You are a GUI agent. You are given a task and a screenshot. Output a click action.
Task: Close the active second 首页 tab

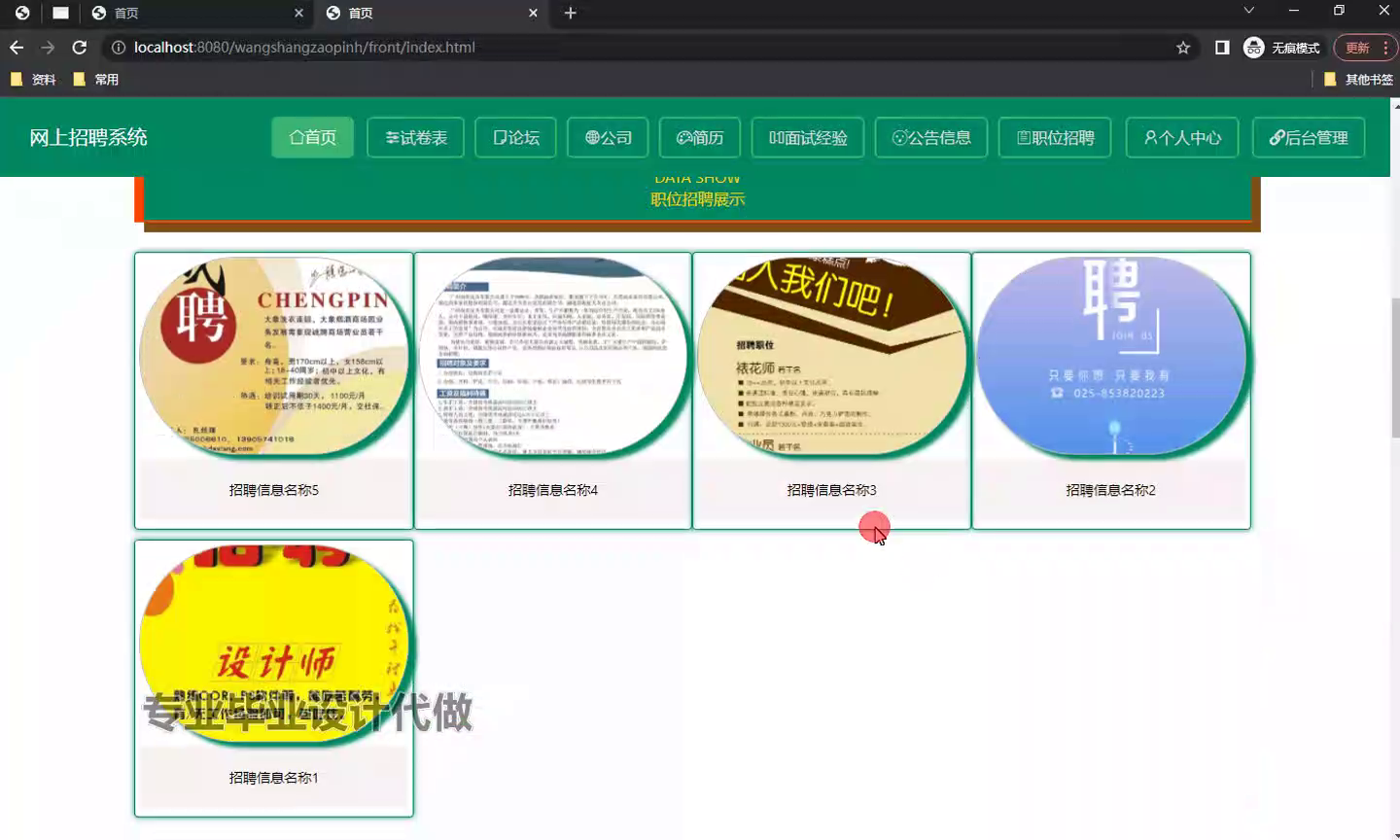coord(533,13)
